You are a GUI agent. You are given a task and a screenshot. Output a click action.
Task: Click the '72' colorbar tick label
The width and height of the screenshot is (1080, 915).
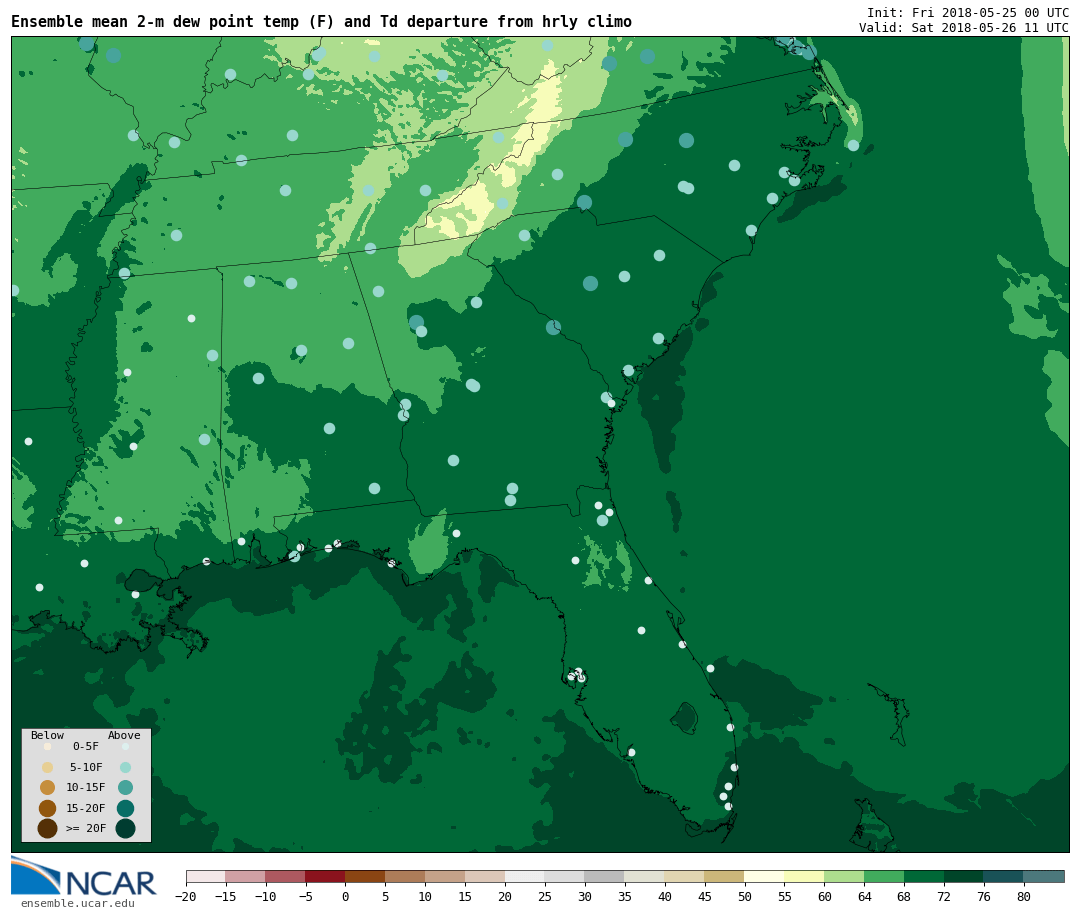point(944,896)
